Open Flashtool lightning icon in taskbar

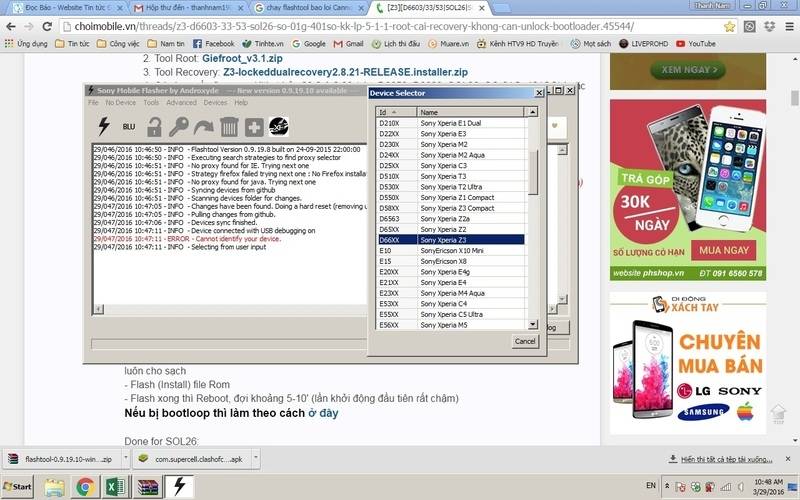tap(179, 486)
